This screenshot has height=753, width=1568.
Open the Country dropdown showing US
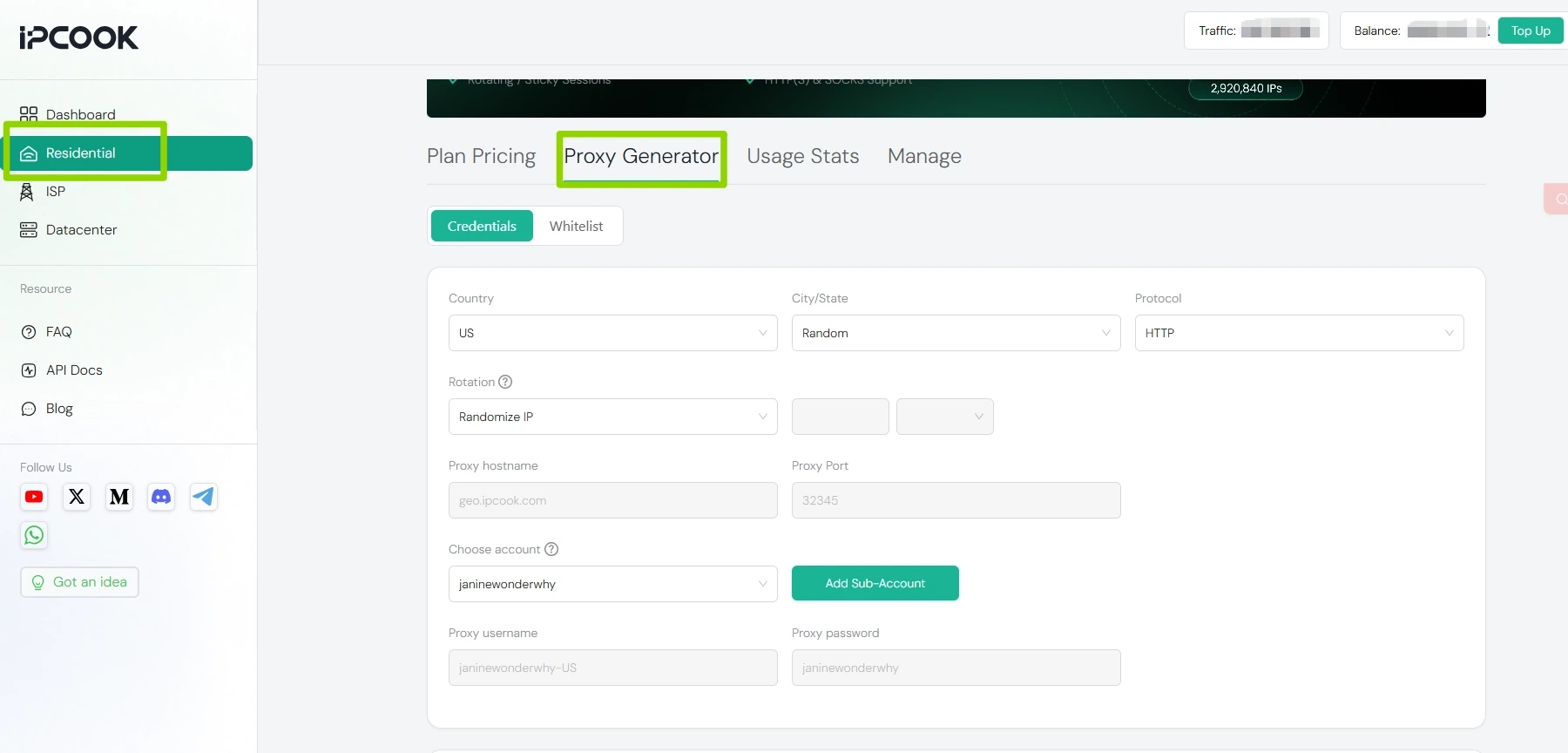[613, 333]
